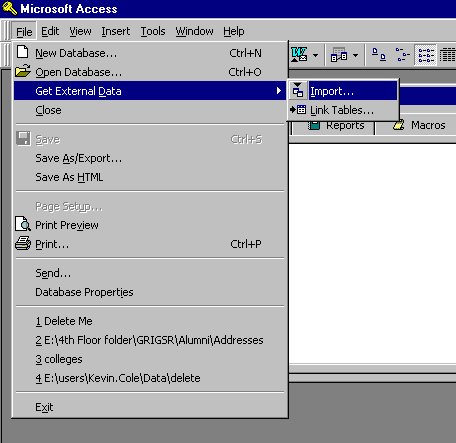Open the Tools menu
The image size is (456, 443).
point(153,31)
